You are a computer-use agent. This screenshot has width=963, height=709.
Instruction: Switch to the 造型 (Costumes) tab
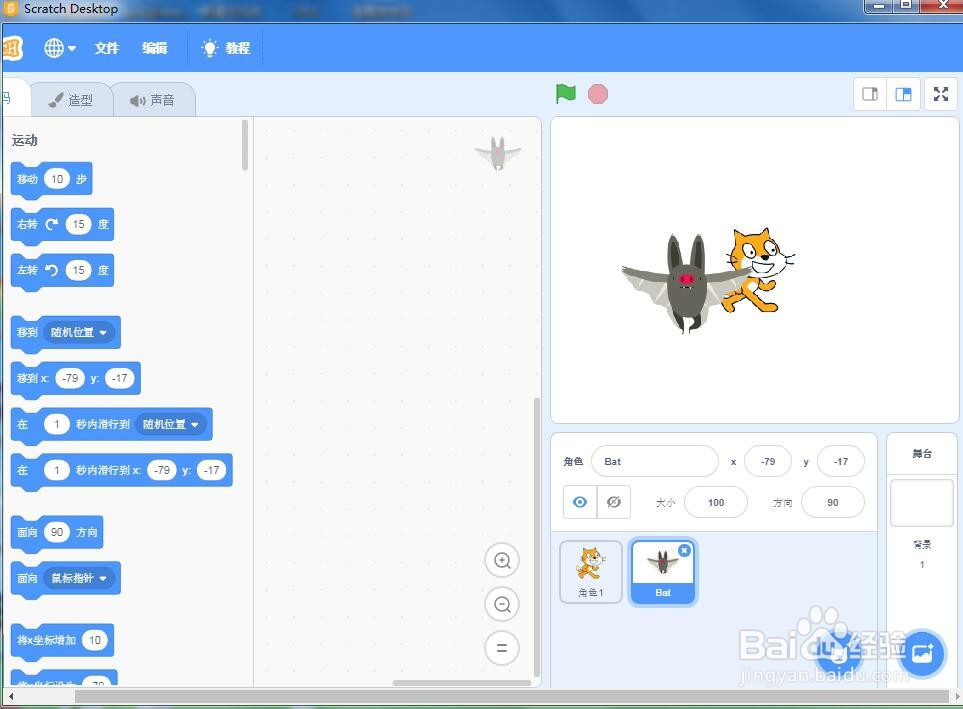coord(72,100)
